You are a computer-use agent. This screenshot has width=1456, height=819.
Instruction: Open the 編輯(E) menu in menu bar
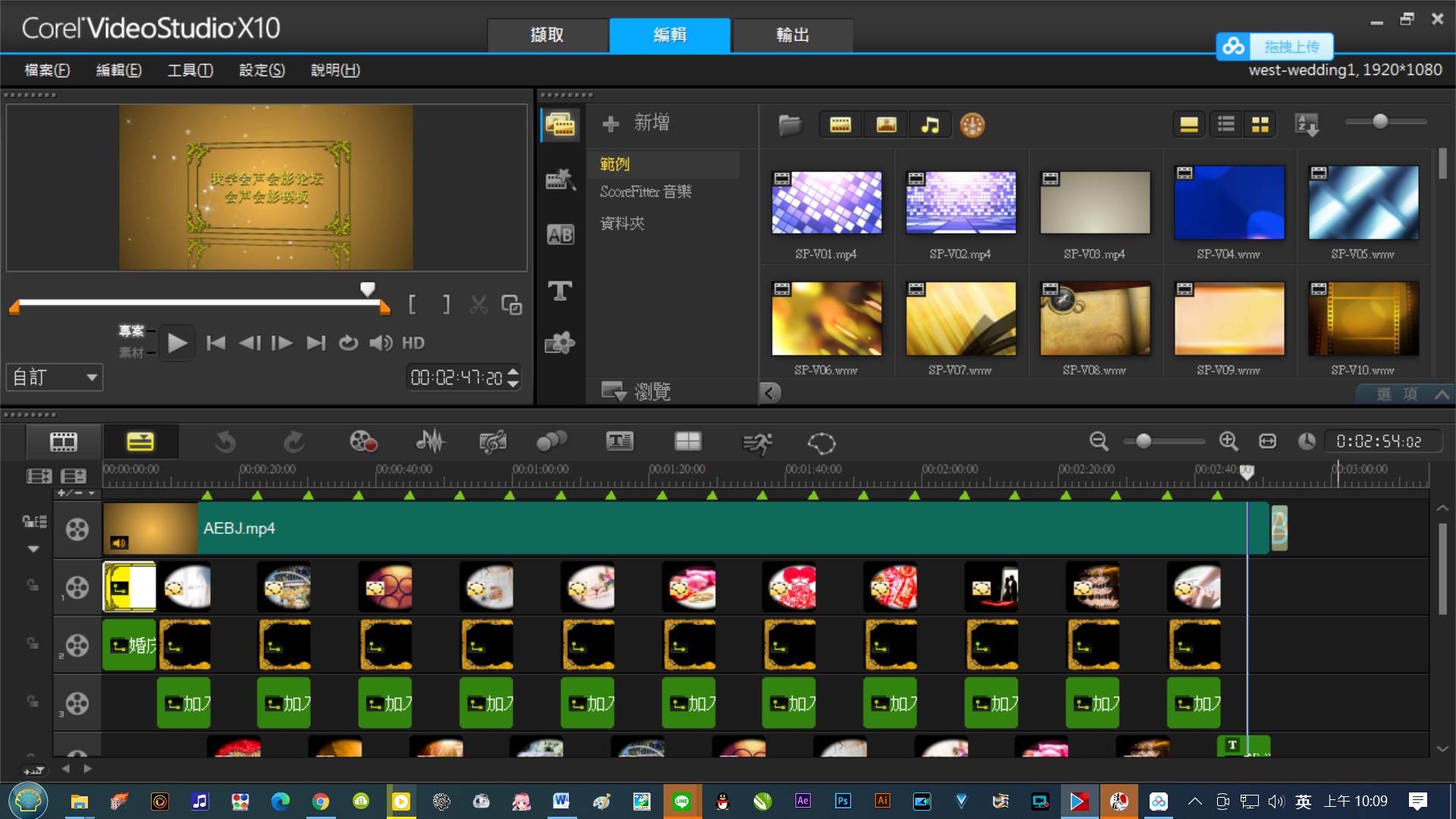tap(118, 70)
